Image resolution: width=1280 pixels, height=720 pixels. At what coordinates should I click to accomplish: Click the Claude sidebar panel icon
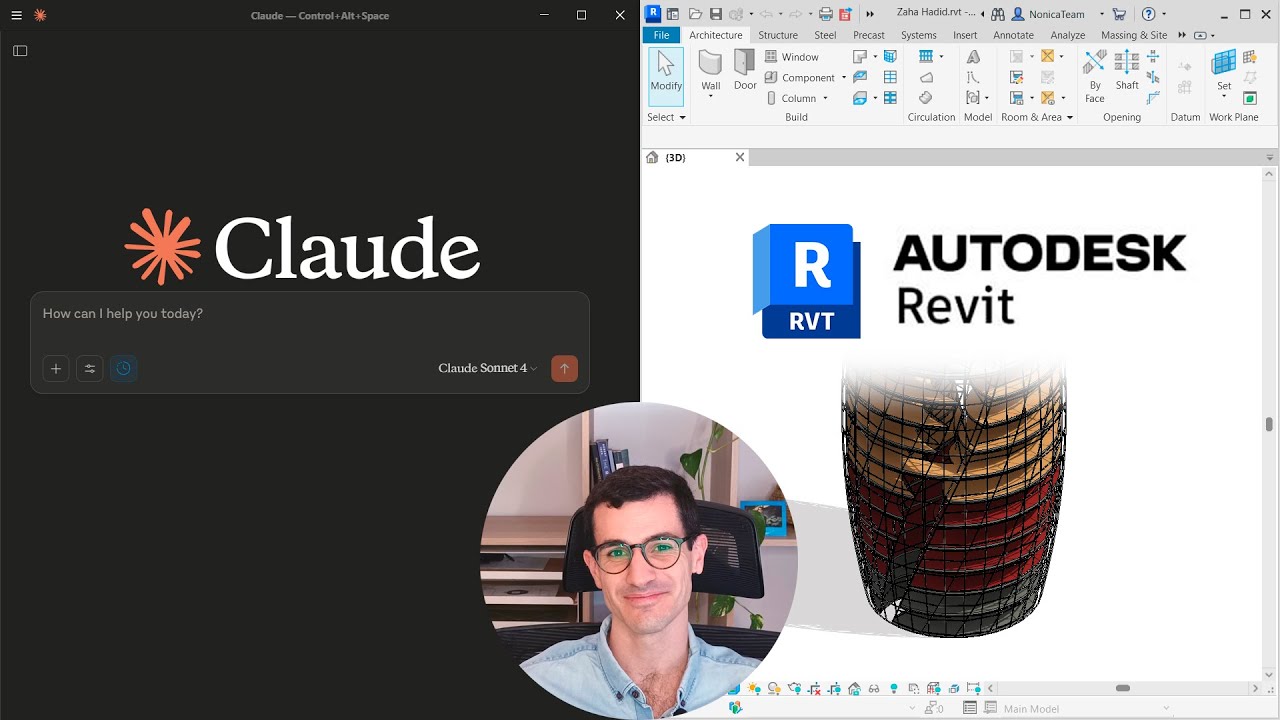pos(20,51)
